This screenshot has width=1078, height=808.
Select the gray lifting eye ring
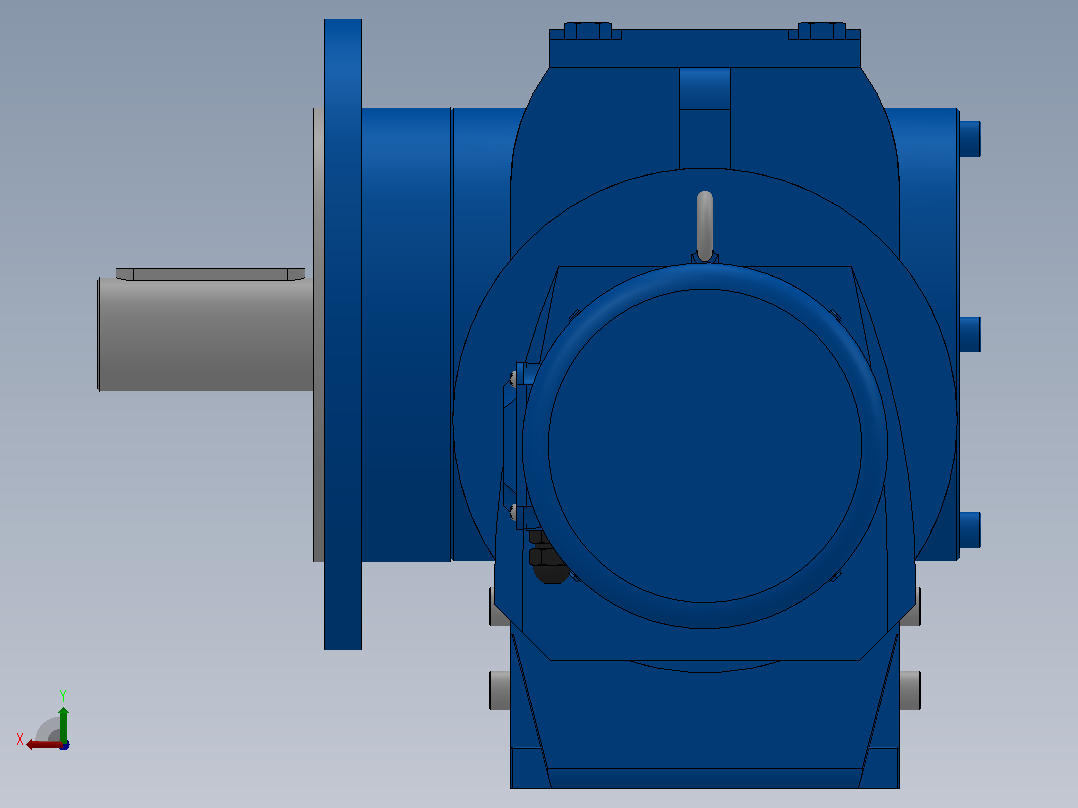pyautogui.click(x=705, y=226)
